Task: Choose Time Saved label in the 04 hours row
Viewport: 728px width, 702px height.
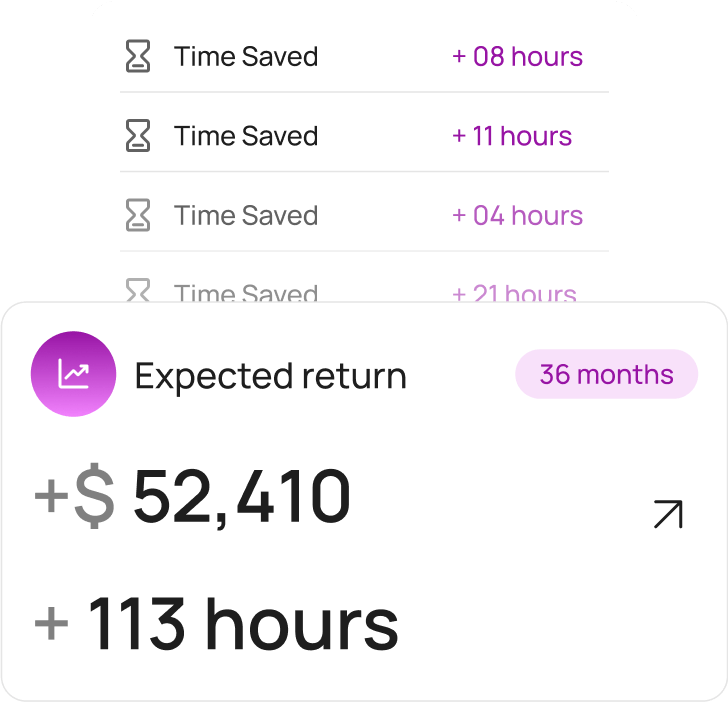Action: (x=246, y=215)
